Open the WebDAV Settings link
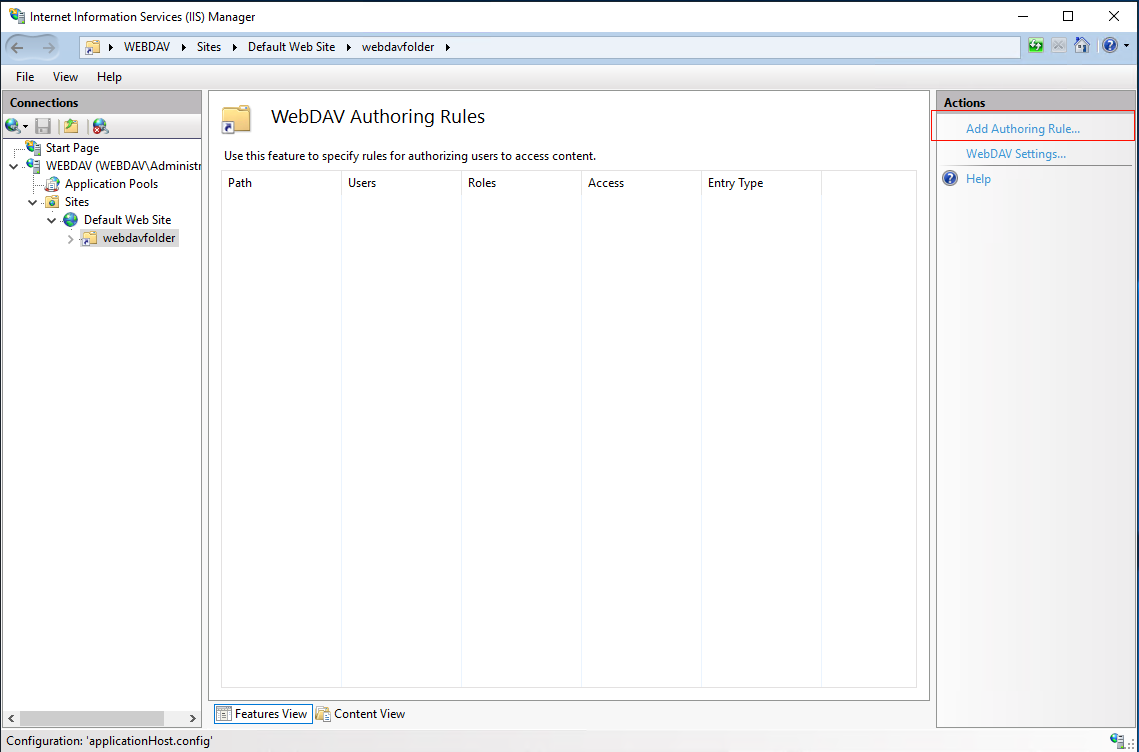1139x752 pixels. [1016, 154]
